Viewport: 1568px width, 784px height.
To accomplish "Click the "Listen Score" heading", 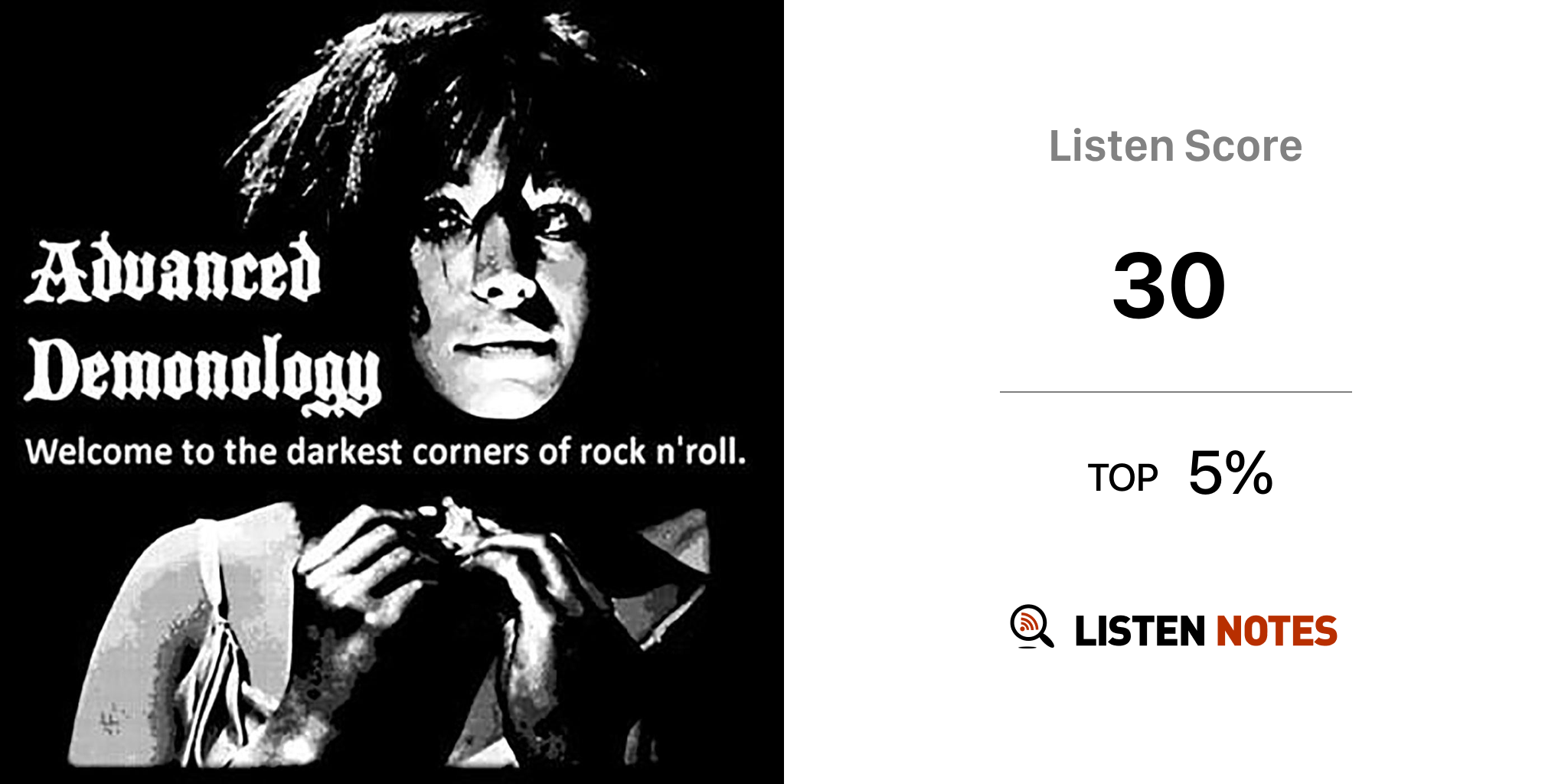I will coord(1174,146).
